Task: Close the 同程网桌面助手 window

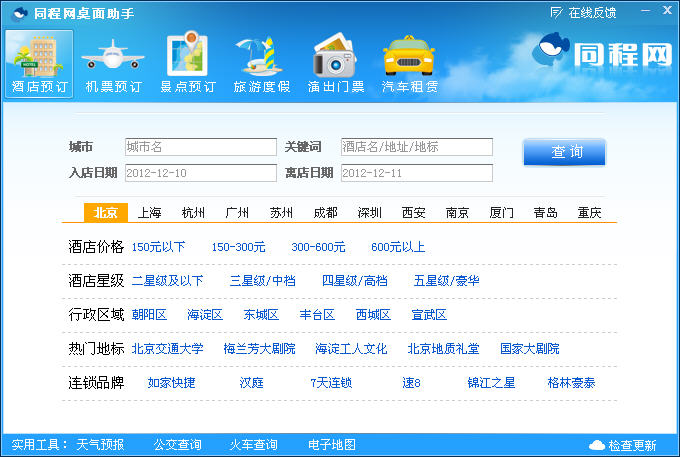Action: point(667,10)
